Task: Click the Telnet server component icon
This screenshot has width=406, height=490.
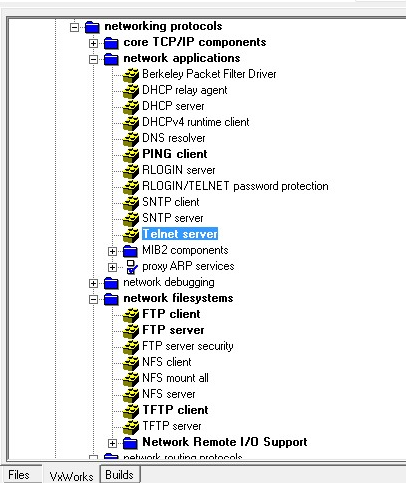Action: tap(131, 234)
